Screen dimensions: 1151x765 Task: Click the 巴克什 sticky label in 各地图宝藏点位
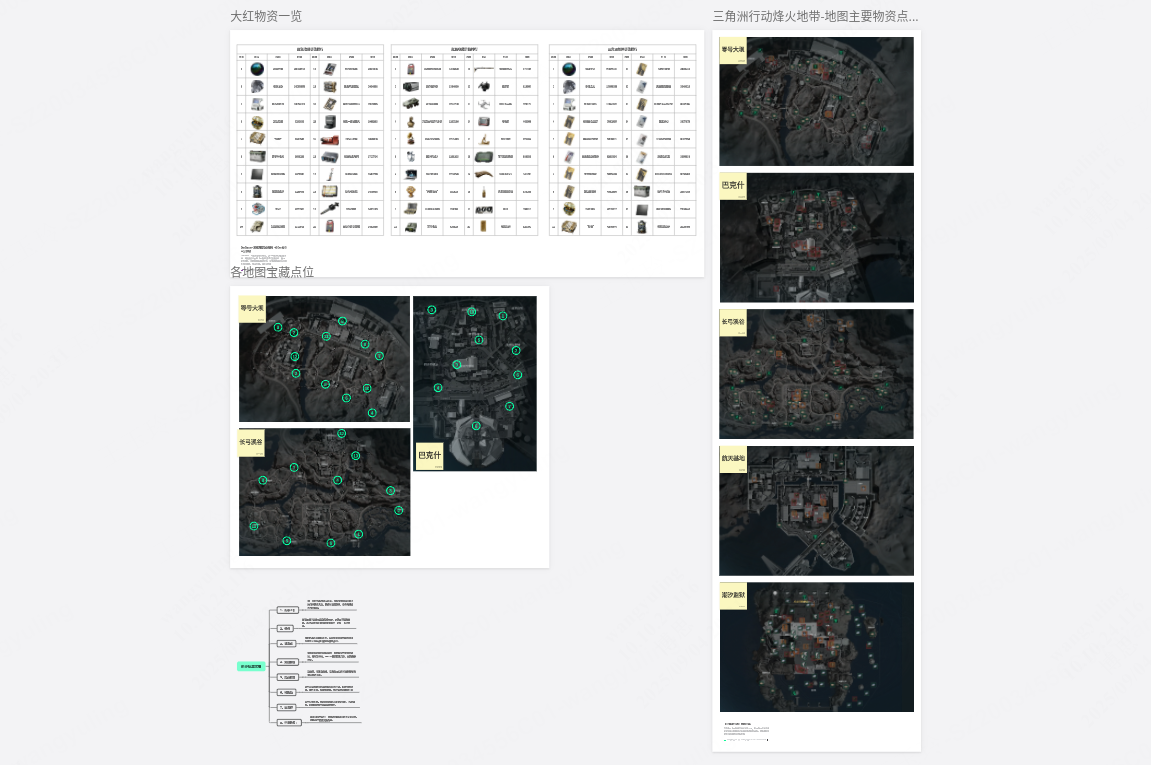[x=429, y=456]
